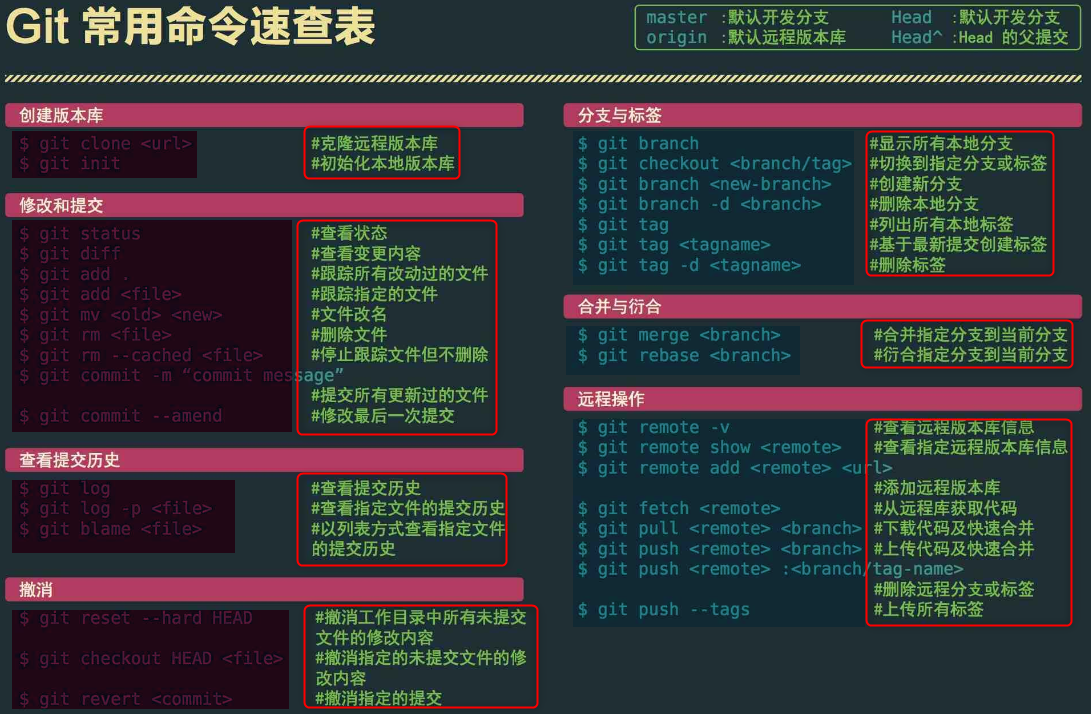Click the "$ git remote -v" command
1091x714 pixels.
click(x=653, y=427)
